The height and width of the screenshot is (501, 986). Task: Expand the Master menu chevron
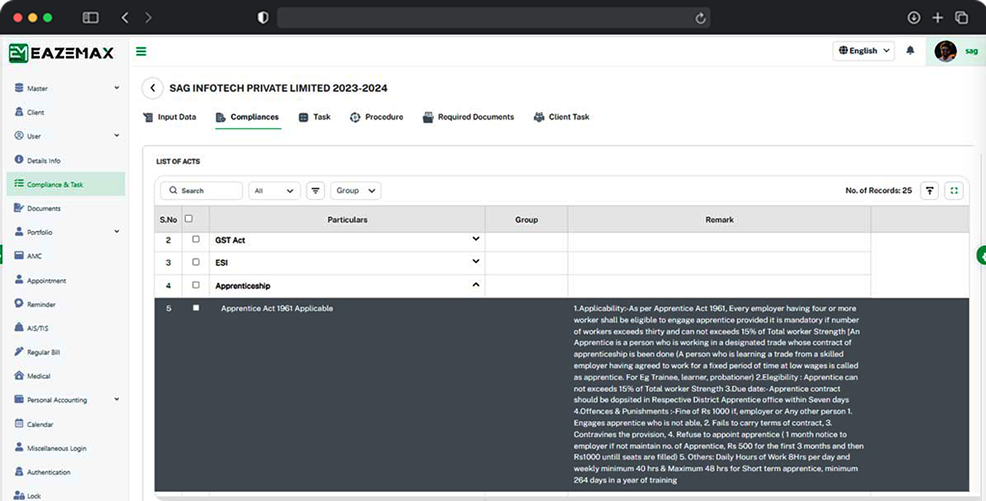coord(116,88)
